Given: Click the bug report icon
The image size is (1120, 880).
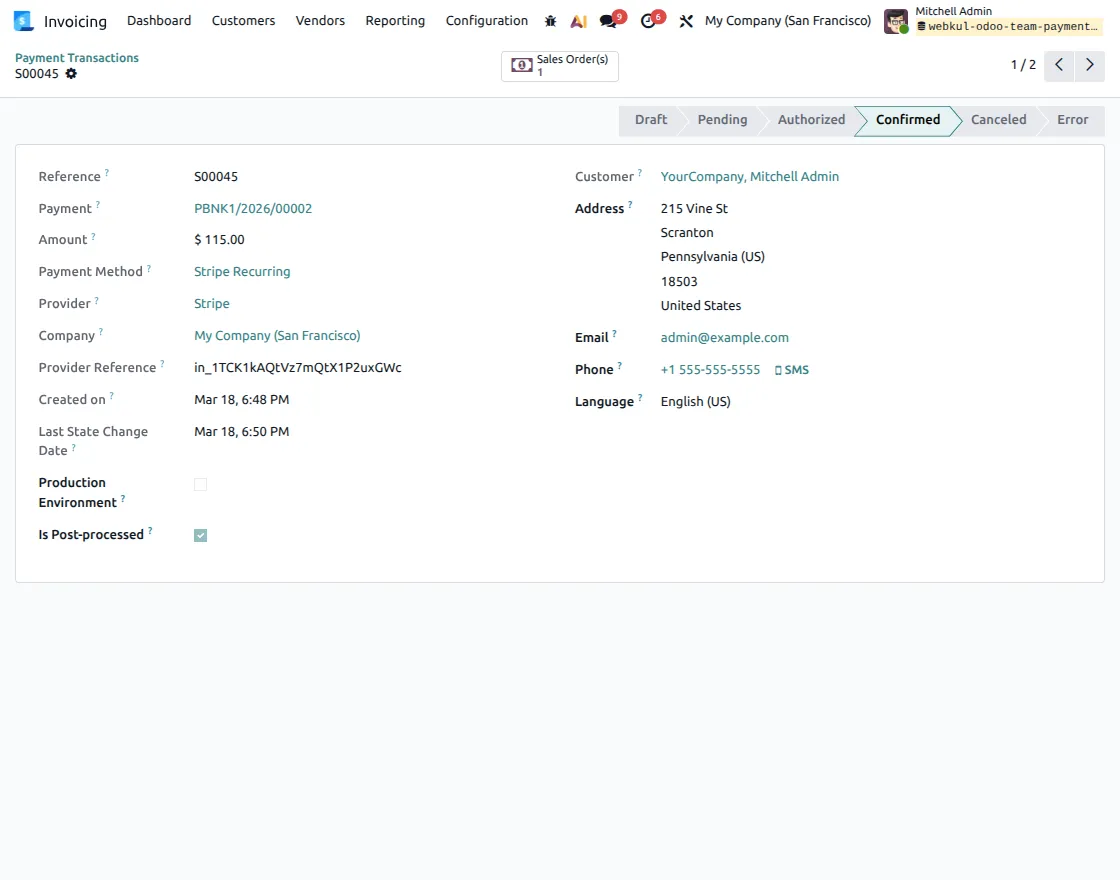Looking at the screenshot, I should [549, 20].
